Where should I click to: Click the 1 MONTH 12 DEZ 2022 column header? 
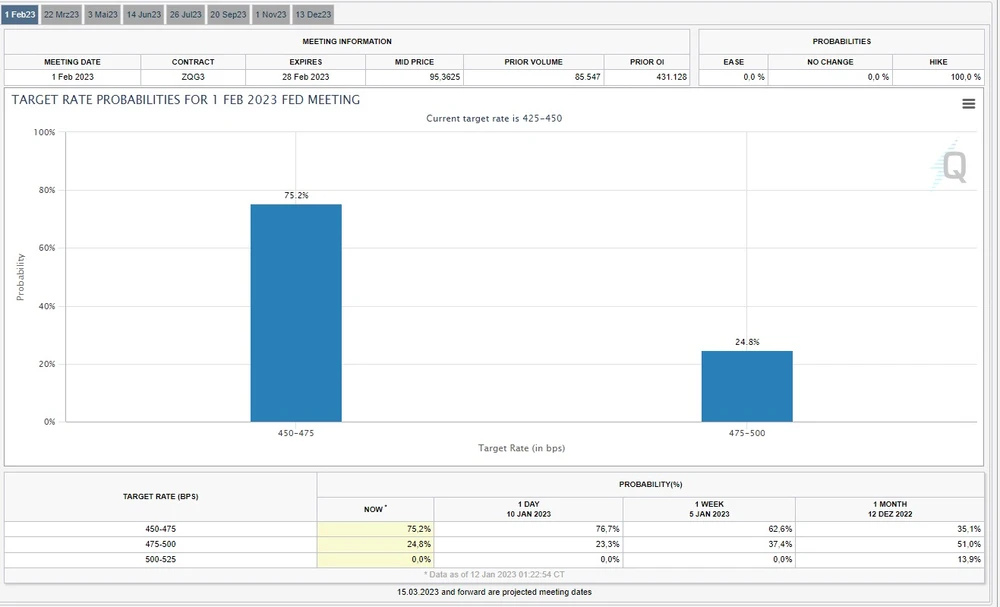tap(889, 509)
